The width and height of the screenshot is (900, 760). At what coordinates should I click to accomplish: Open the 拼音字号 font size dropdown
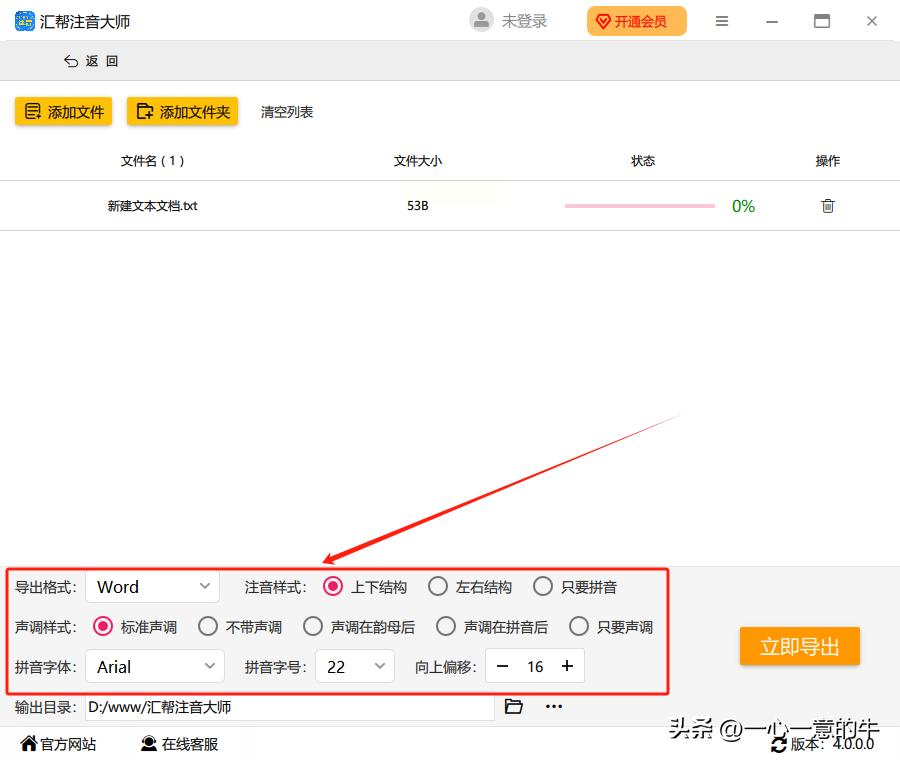point(355,666)
